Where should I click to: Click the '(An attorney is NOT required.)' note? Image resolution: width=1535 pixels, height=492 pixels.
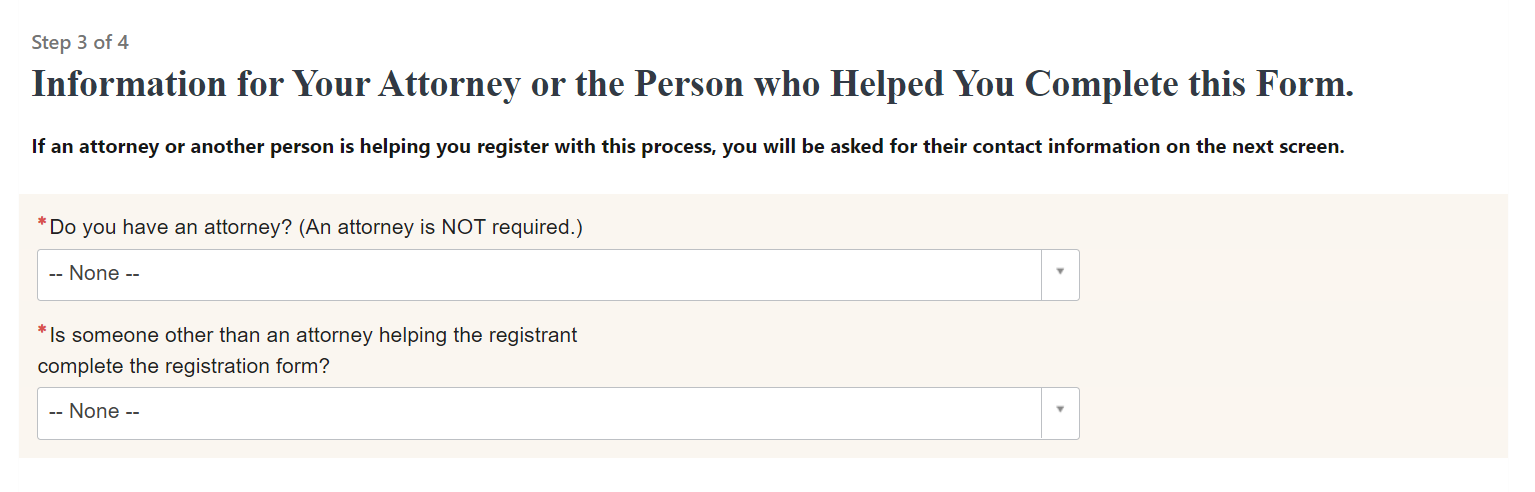click(x=440, y=228)
